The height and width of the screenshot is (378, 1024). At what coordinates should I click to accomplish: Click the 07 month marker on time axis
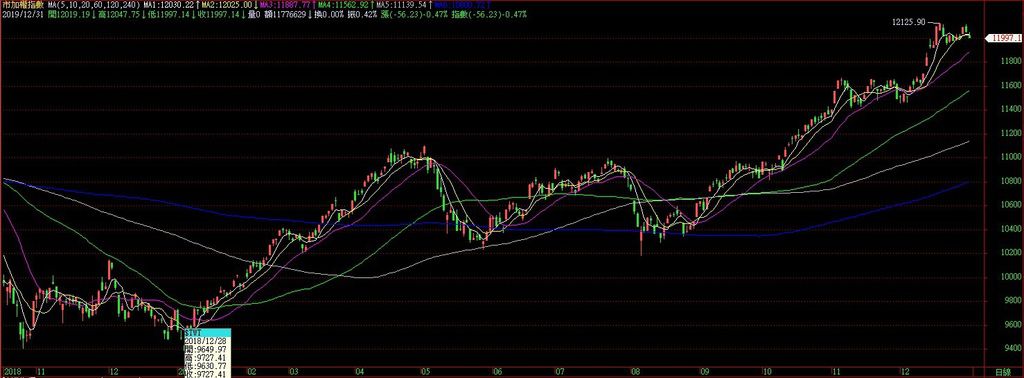560,371
